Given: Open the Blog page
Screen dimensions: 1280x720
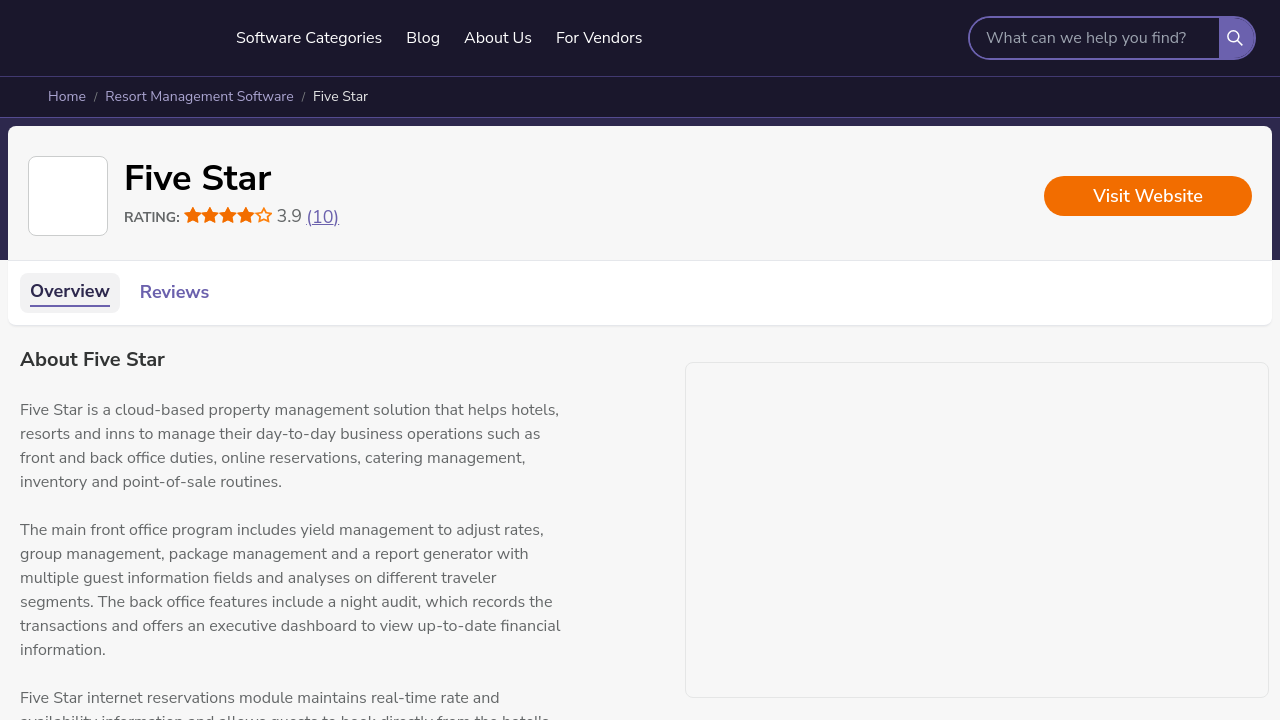Looking at the screenshot, I should [x=423, y=38].
